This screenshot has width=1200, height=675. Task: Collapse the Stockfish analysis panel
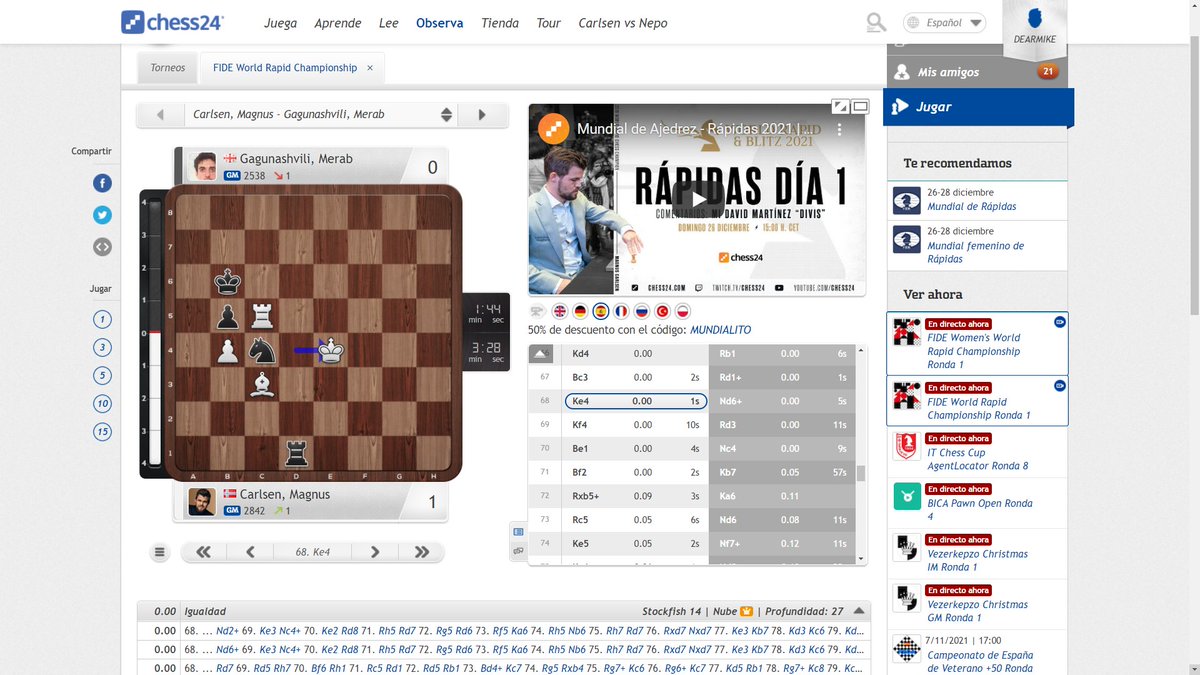coord(860,611)
